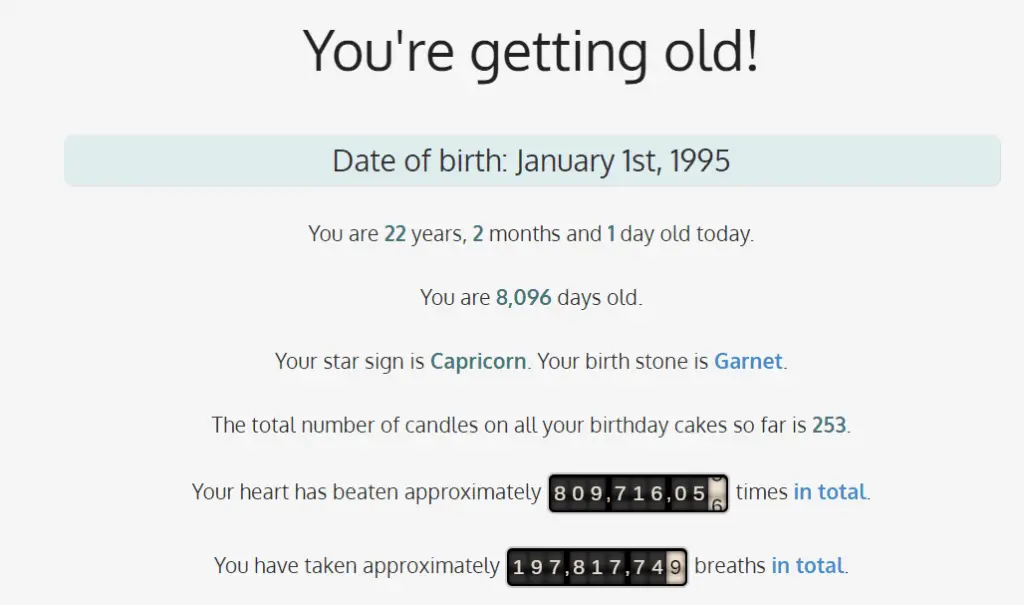1024x605 pixels.
Task: Click the Date of birth banner
Action: click(532, 161)
